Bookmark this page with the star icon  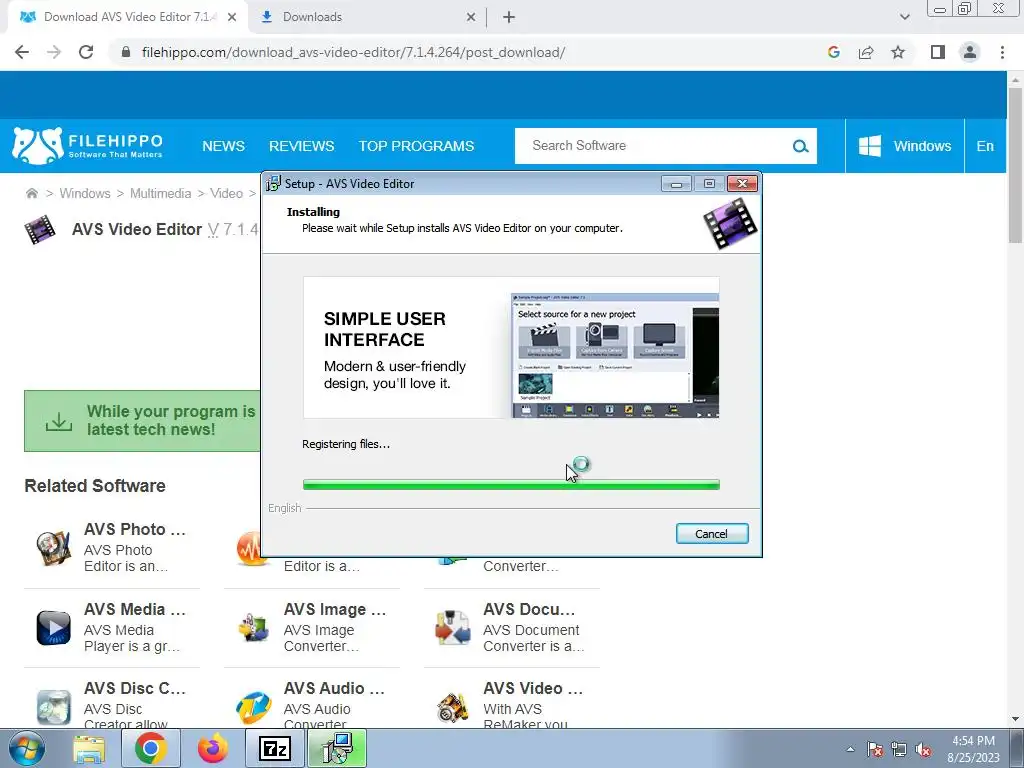click(898, 52)
